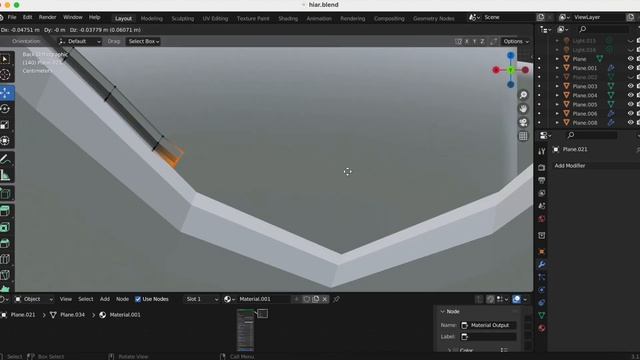
Task: Open the Modifier properties wrench tab
Action: pos(542,264)
